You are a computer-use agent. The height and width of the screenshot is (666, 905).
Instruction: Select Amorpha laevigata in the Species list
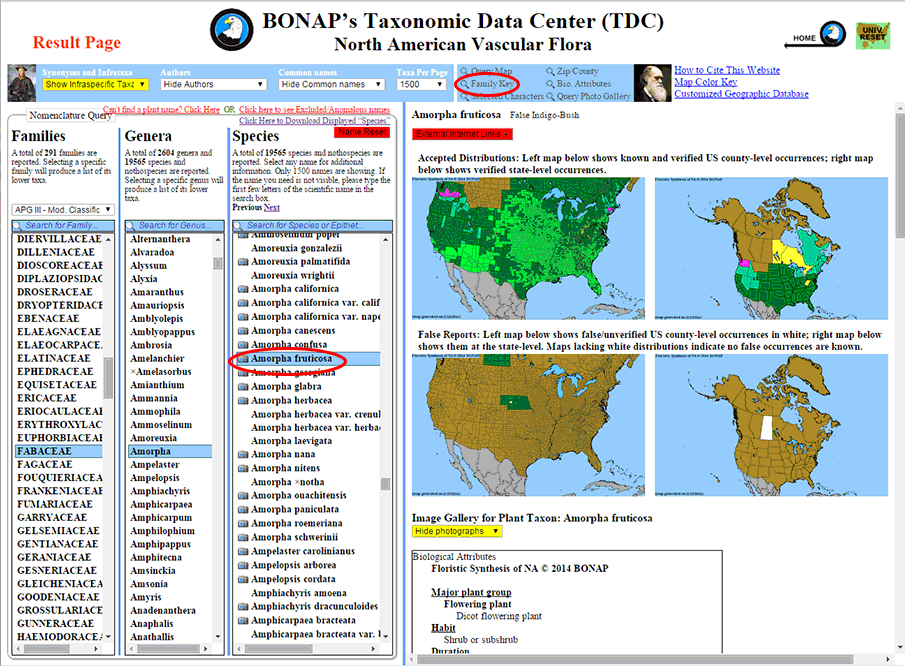[x=291, y=441]
